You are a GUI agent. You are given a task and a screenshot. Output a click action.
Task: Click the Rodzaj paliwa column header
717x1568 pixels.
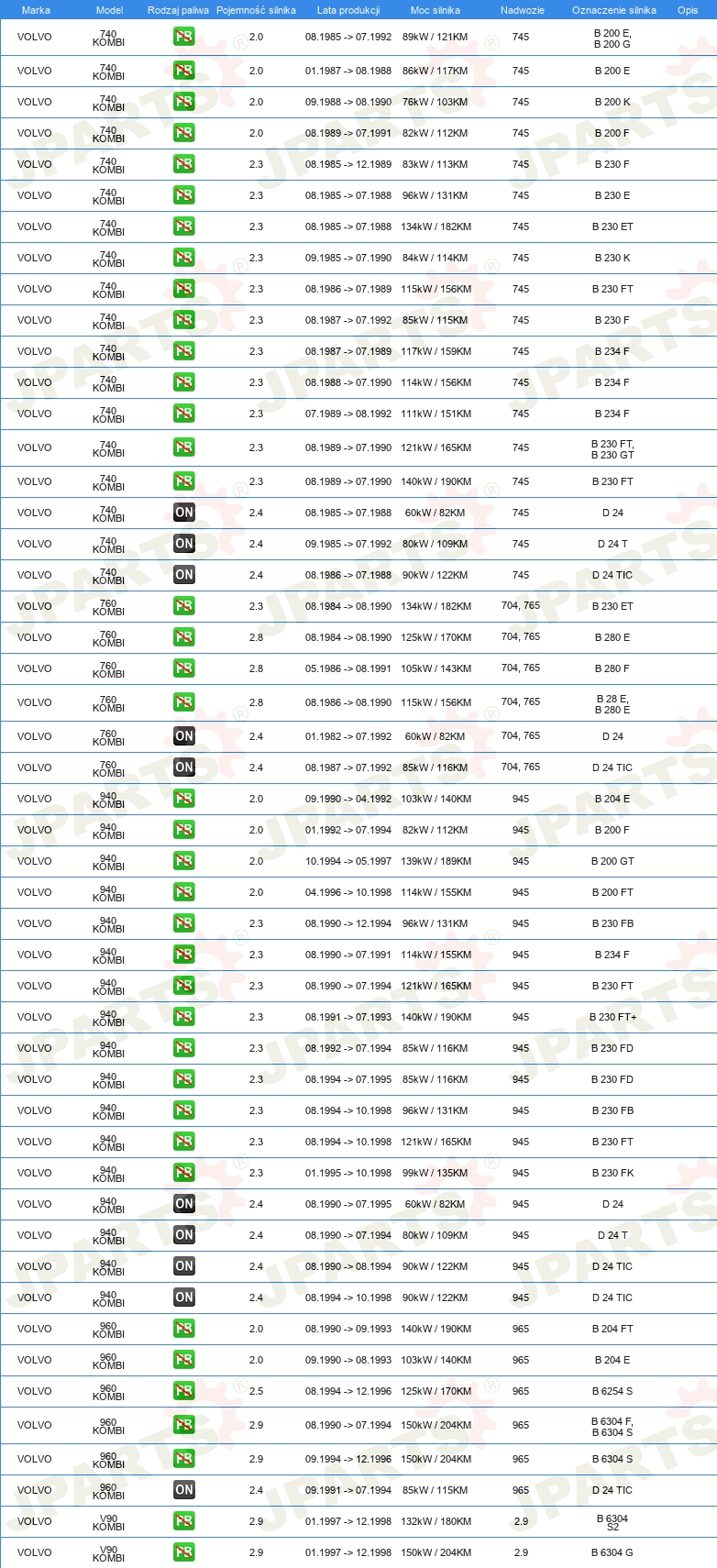click(x=178, y=10)
